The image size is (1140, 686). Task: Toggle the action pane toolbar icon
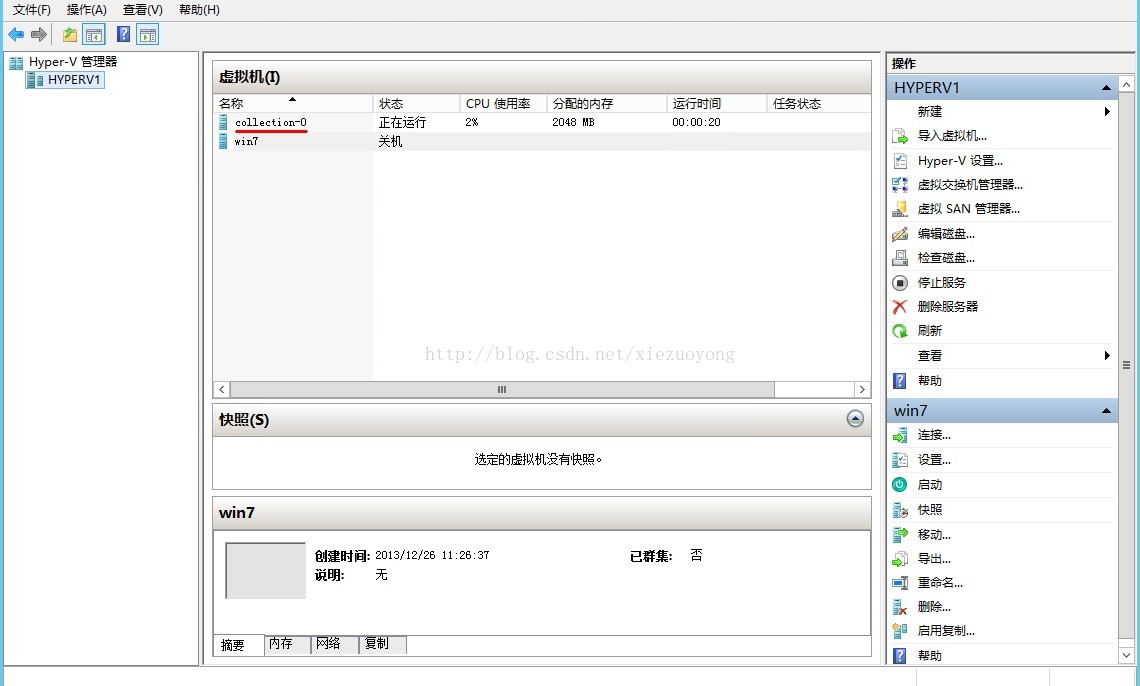point(148,34)
